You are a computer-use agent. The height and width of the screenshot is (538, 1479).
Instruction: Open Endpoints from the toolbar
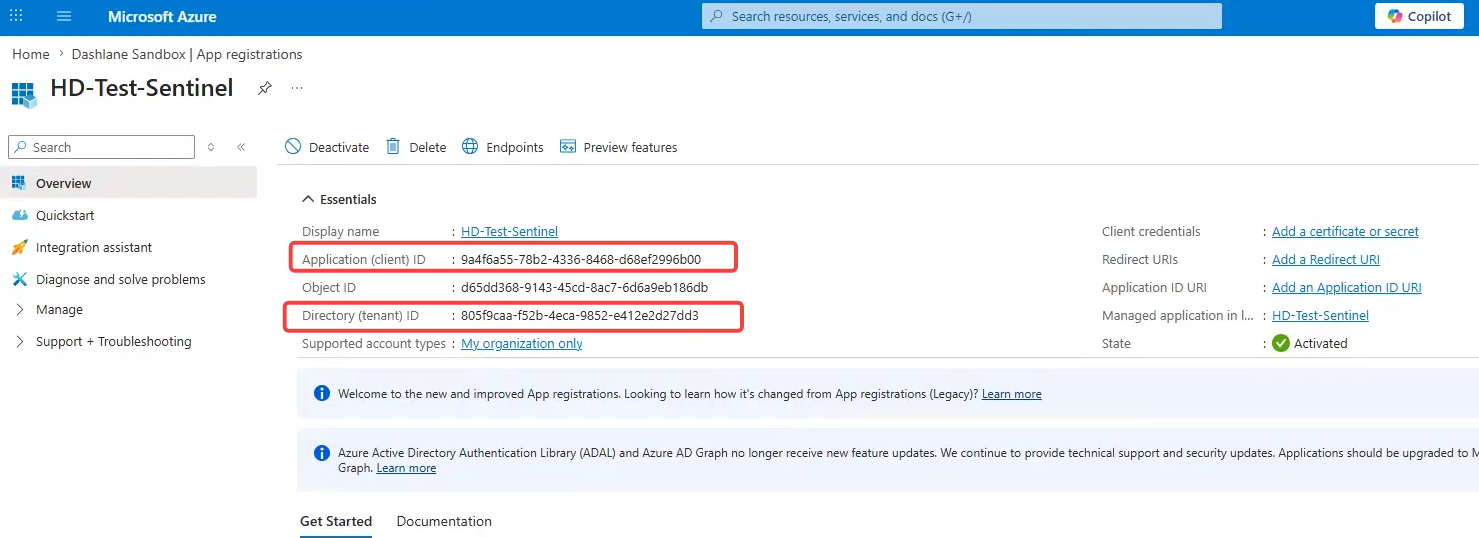tap(503, 147)
